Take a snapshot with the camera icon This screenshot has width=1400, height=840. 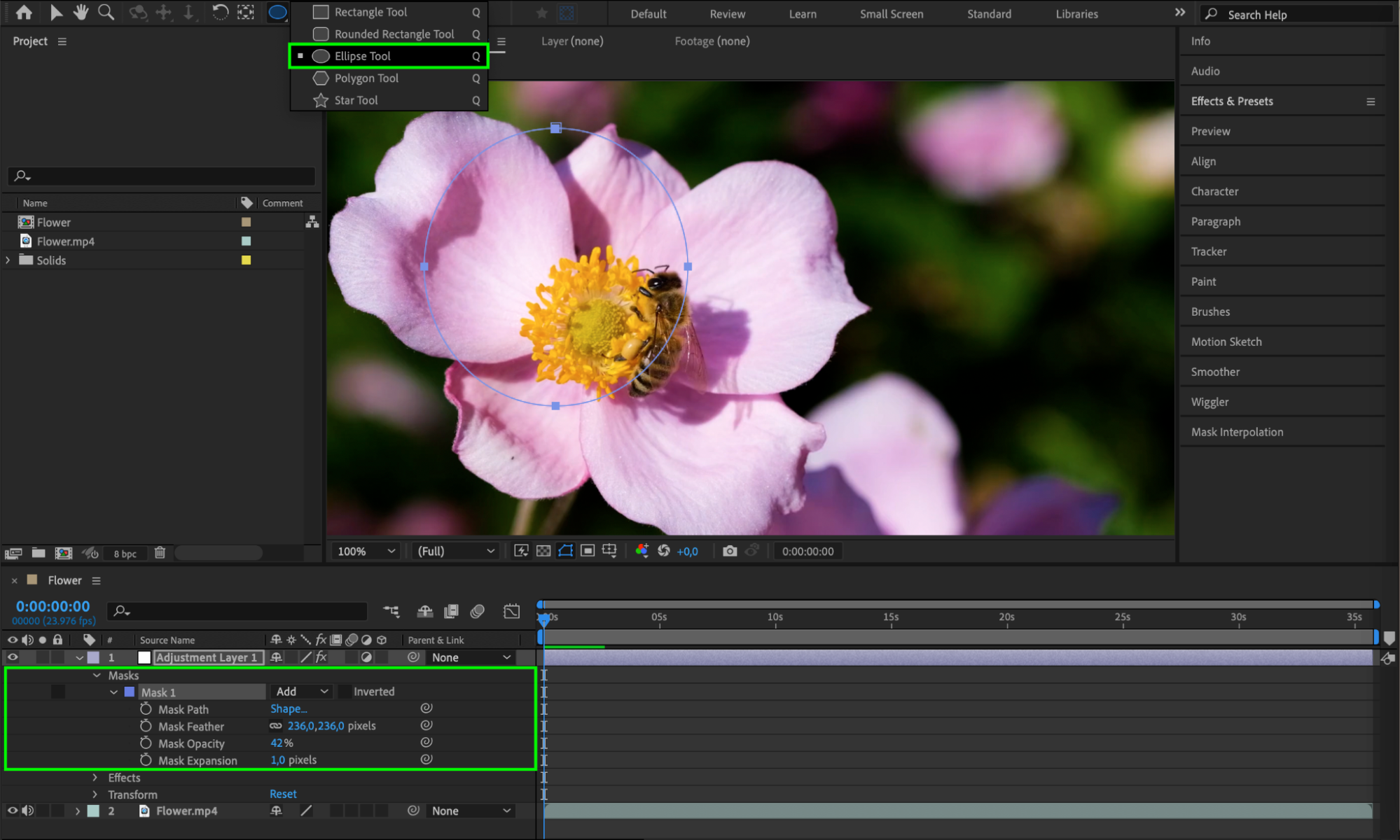[730, 551]
